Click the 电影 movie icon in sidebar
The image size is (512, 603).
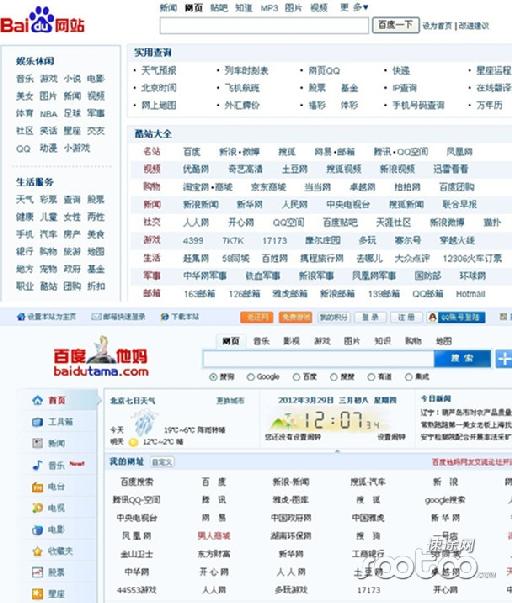37,530
